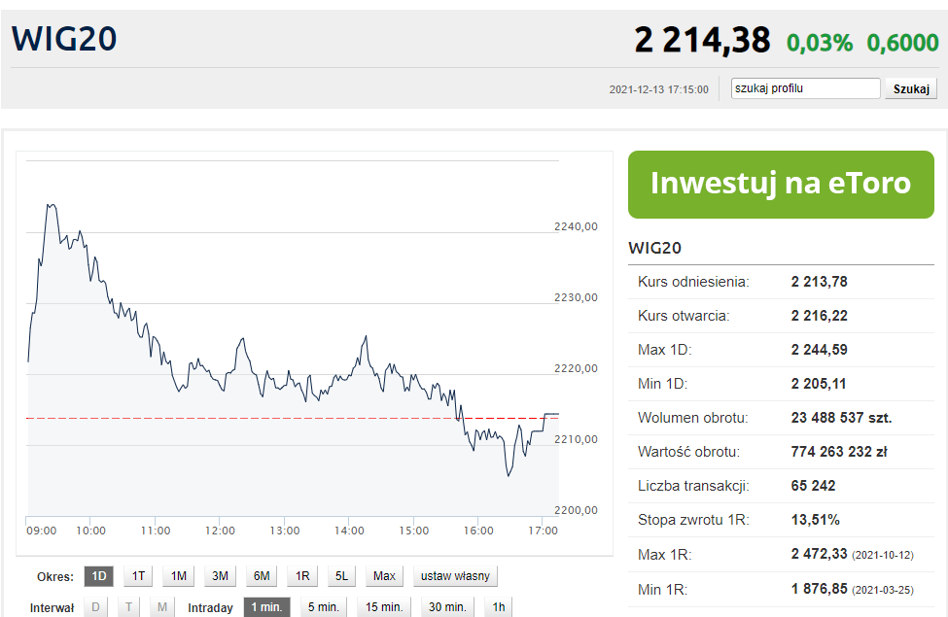Switch chart period to 3M
Viewport: 948px width, 617px height.
pos(220,576)
